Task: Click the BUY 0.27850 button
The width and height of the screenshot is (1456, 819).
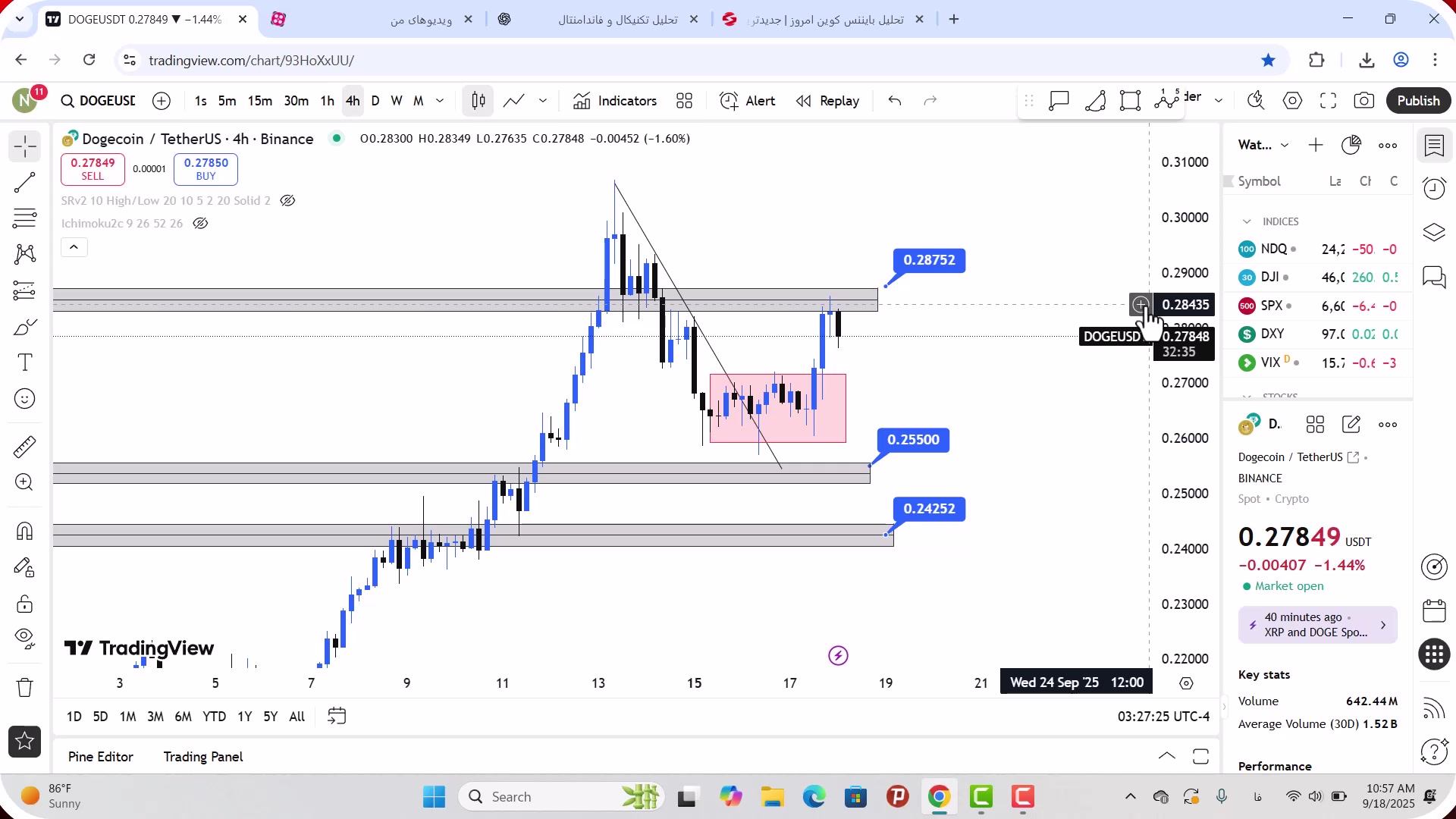Action: [206, 169]
